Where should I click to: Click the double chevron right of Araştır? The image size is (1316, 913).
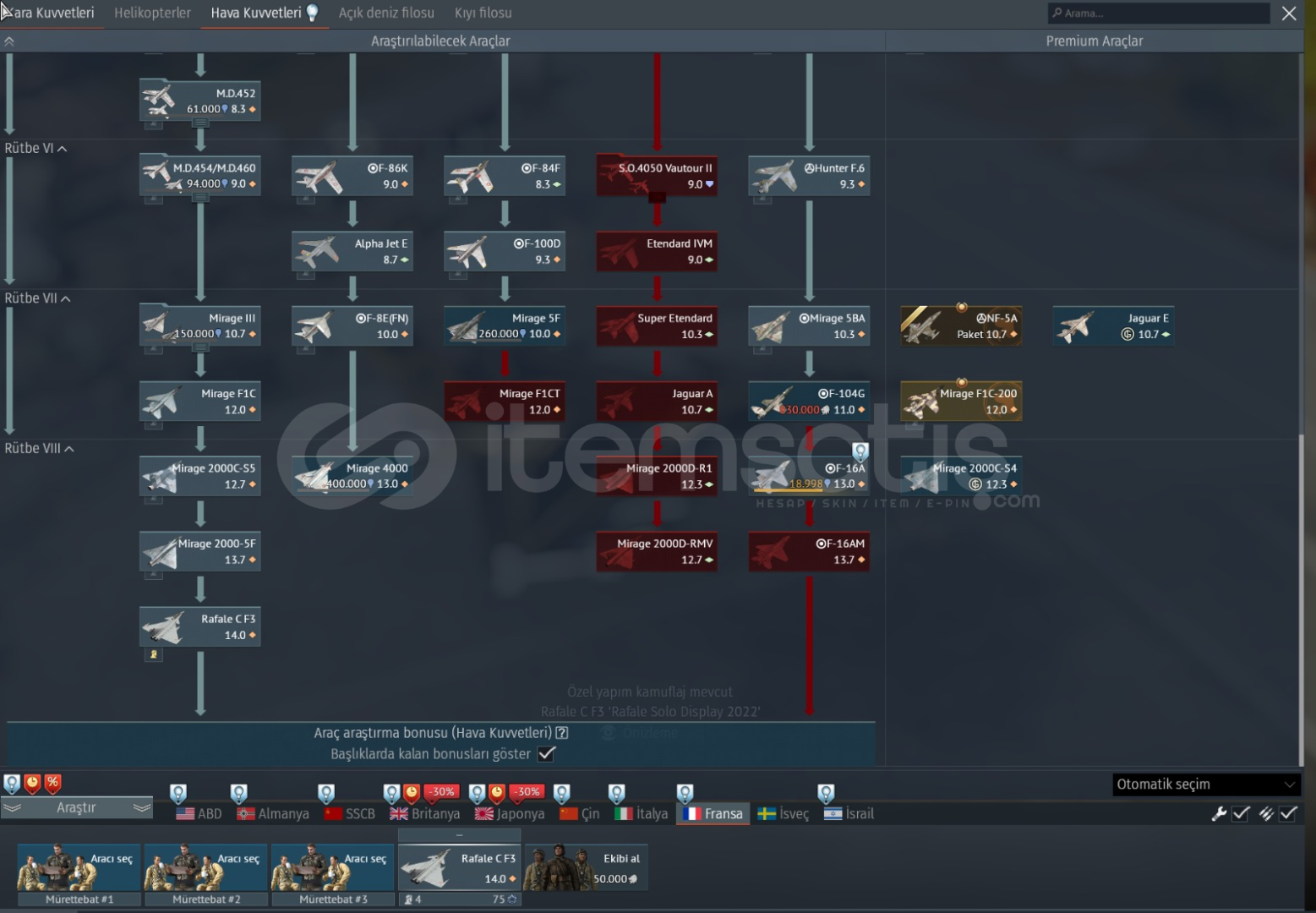point(142,808)
